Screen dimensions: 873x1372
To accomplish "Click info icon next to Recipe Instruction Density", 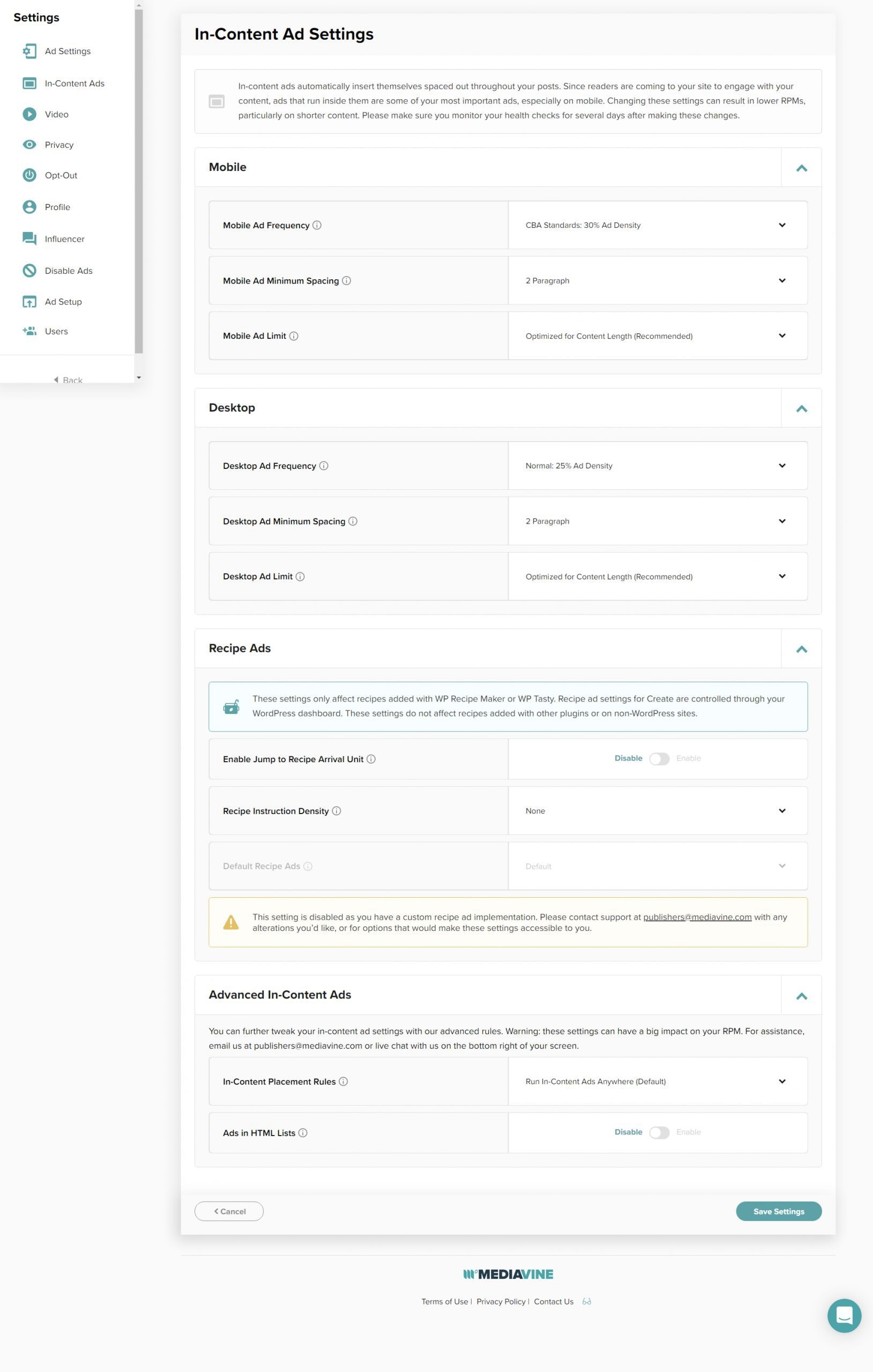I will (336, 811).
